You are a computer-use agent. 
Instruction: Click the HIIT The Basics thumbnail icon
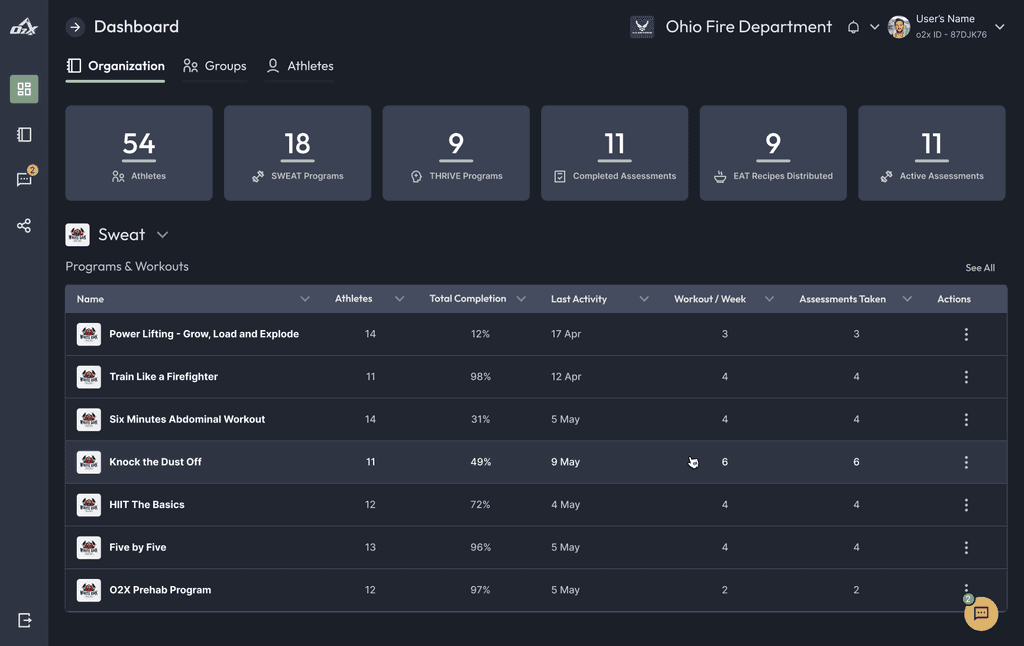click(89, 505)
